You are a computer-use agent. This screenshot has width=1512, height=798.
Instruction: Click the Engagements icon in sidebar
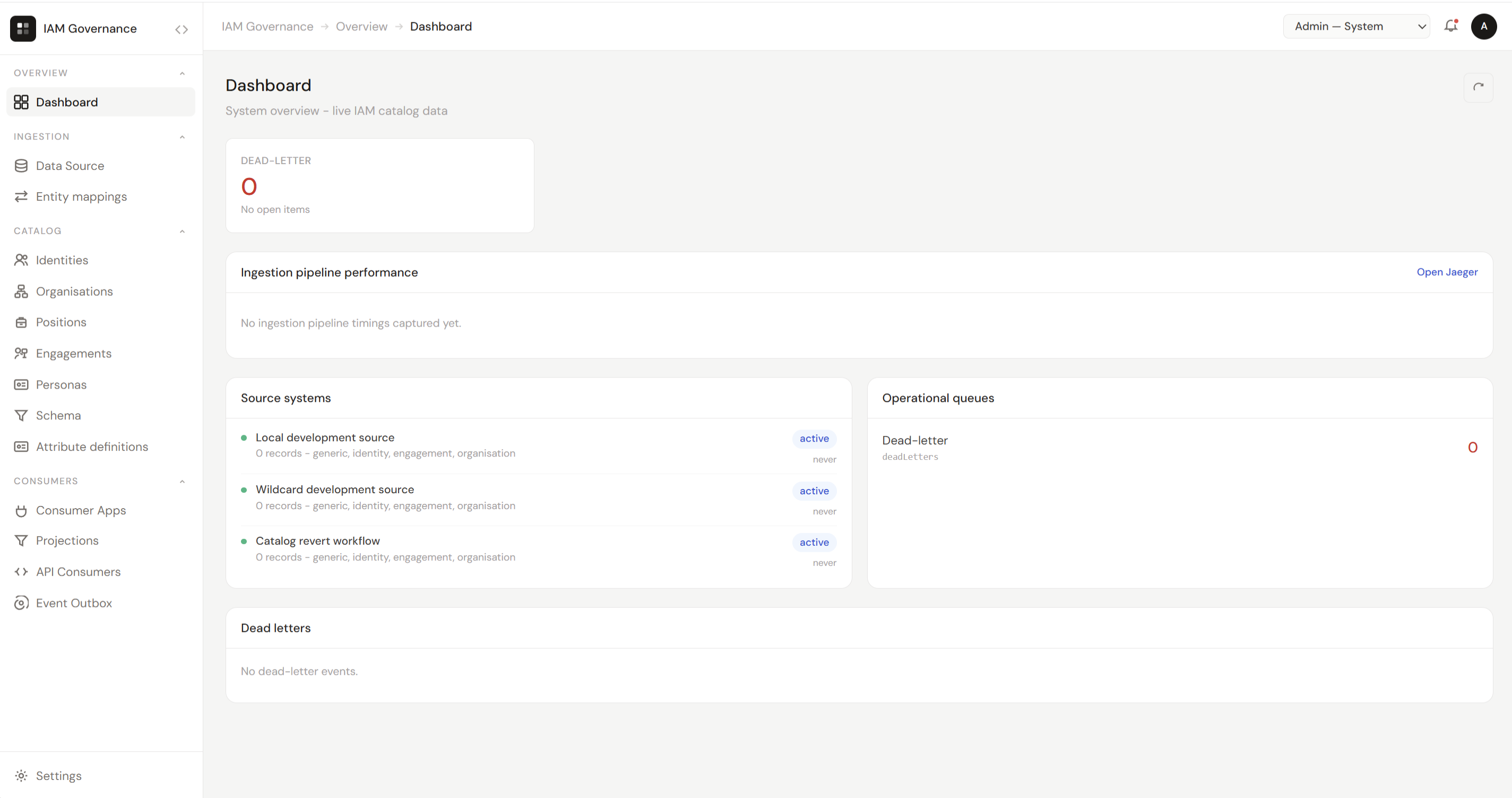point(21,354)
